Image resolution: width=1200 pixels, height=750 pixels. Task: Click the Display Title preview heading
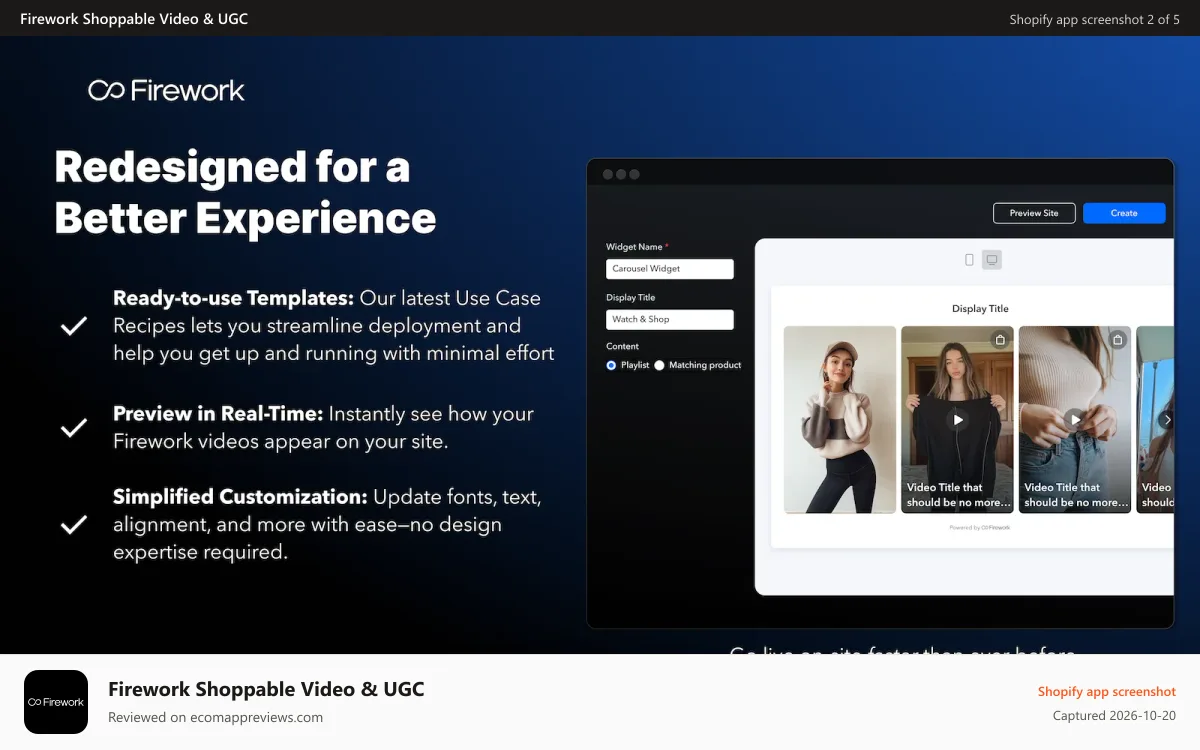click(x=980, y=309)
